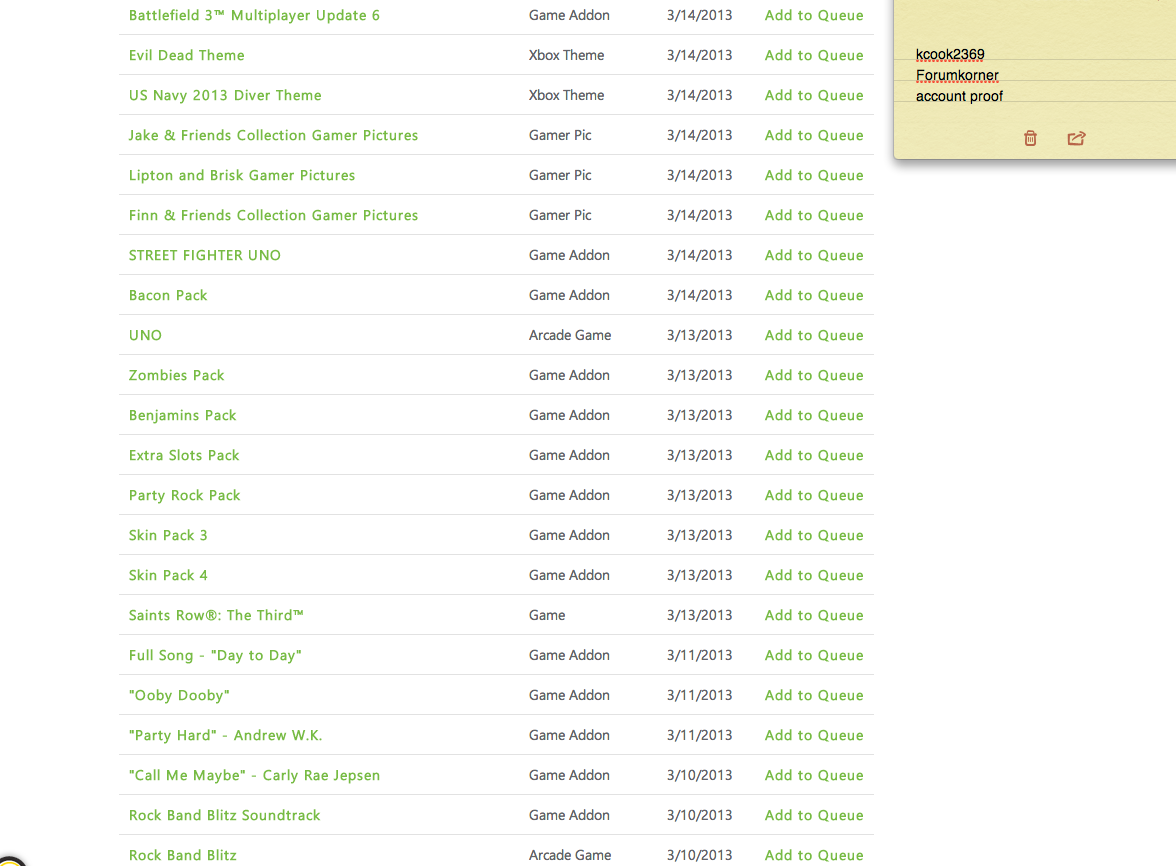Open Party Rock Pack link
The width and height of the screenshot is (1176, 866).
click(184, 495)
